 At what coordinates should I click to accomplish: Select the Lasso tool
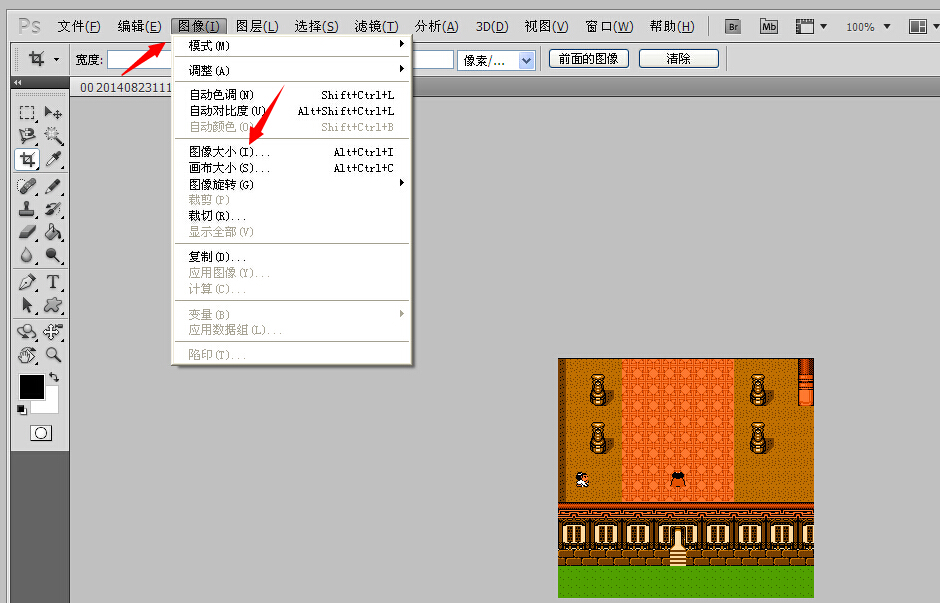click(26, 136)
